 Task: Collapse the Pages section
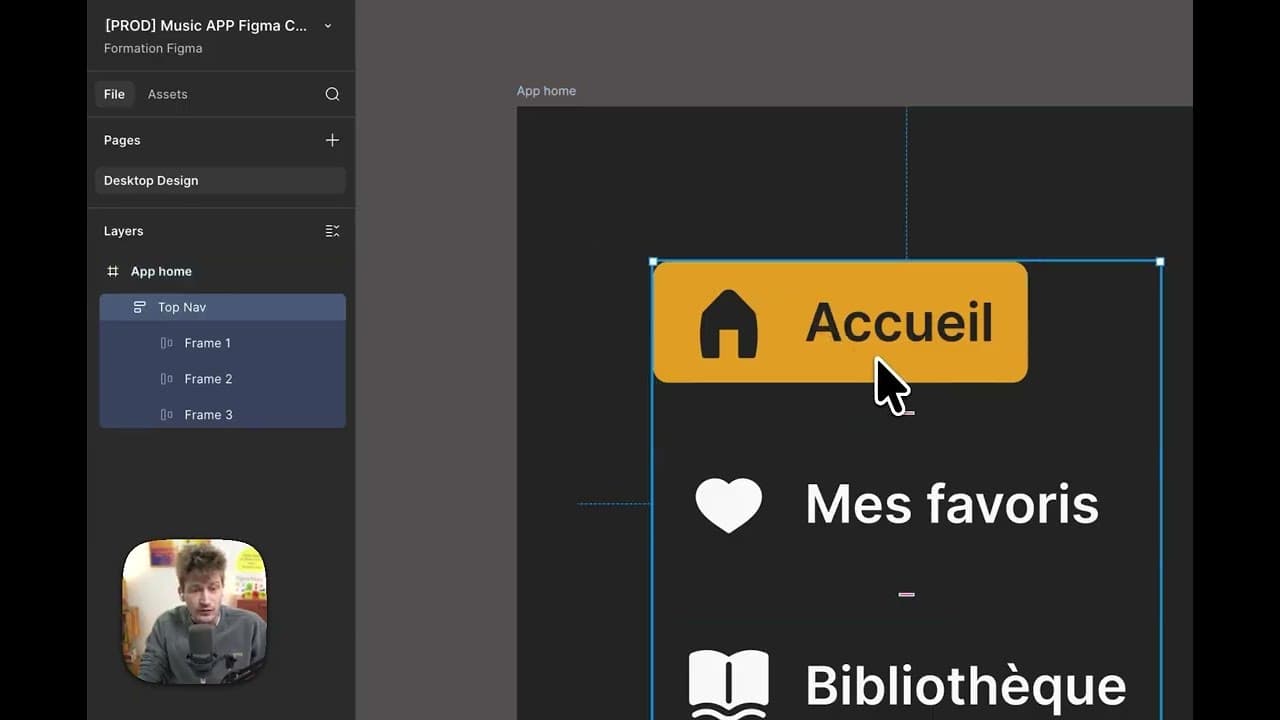click(x=121, y=140)
